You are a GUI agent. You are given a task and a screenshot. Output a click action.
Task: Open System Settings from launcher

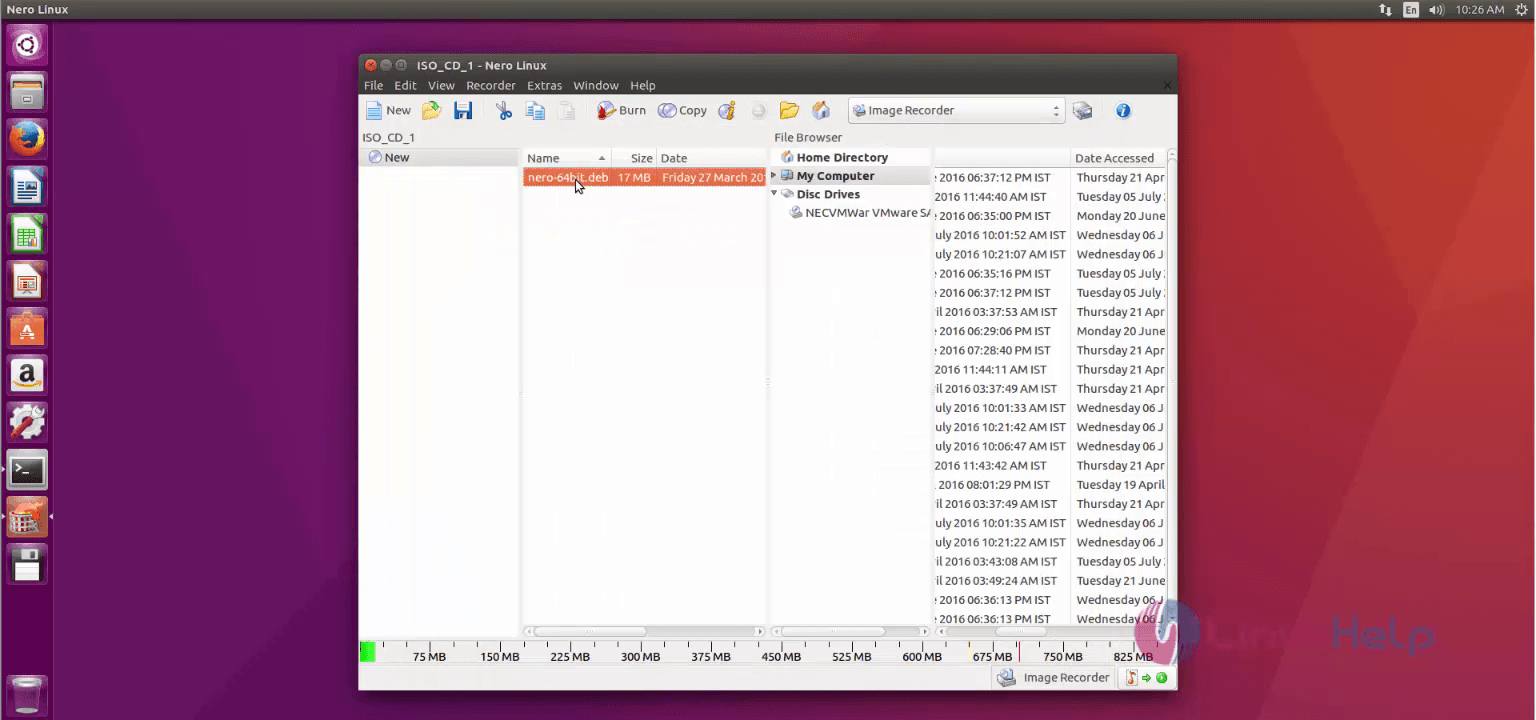pyautogui.click(x=27, y=423)
